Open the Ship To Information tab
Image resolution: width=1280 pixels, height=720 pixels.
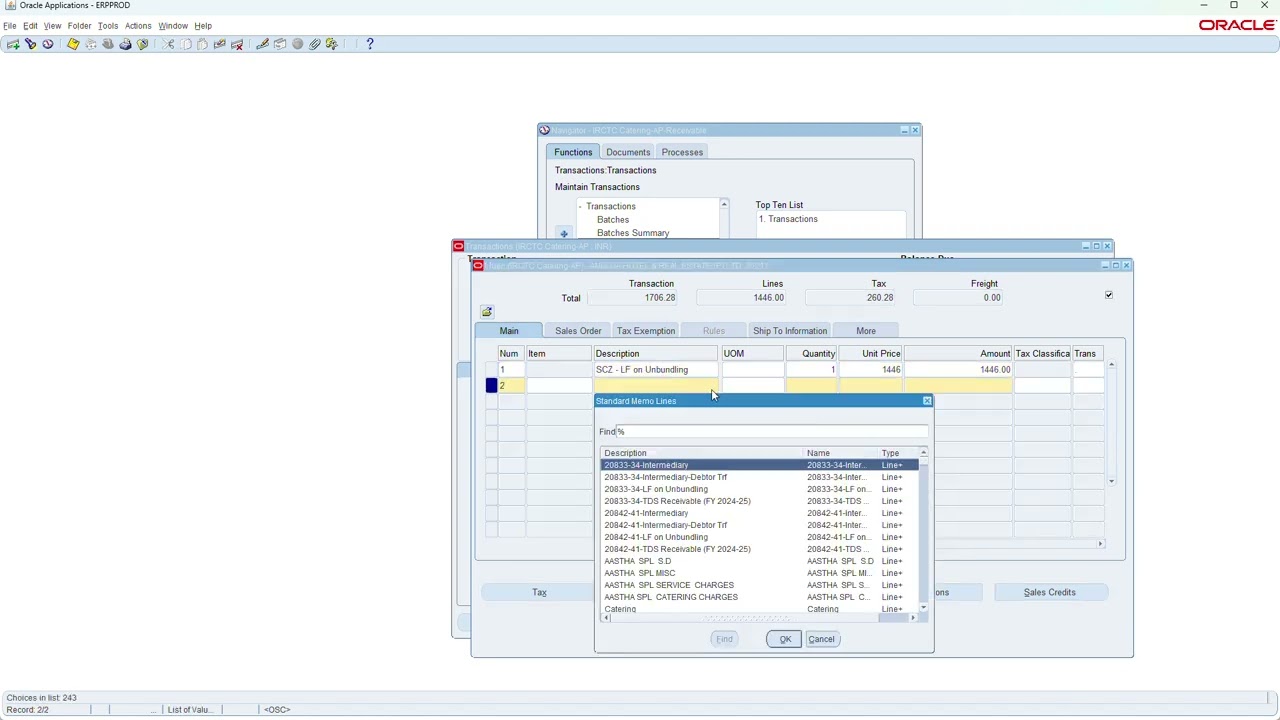click(x=790, y=331)
